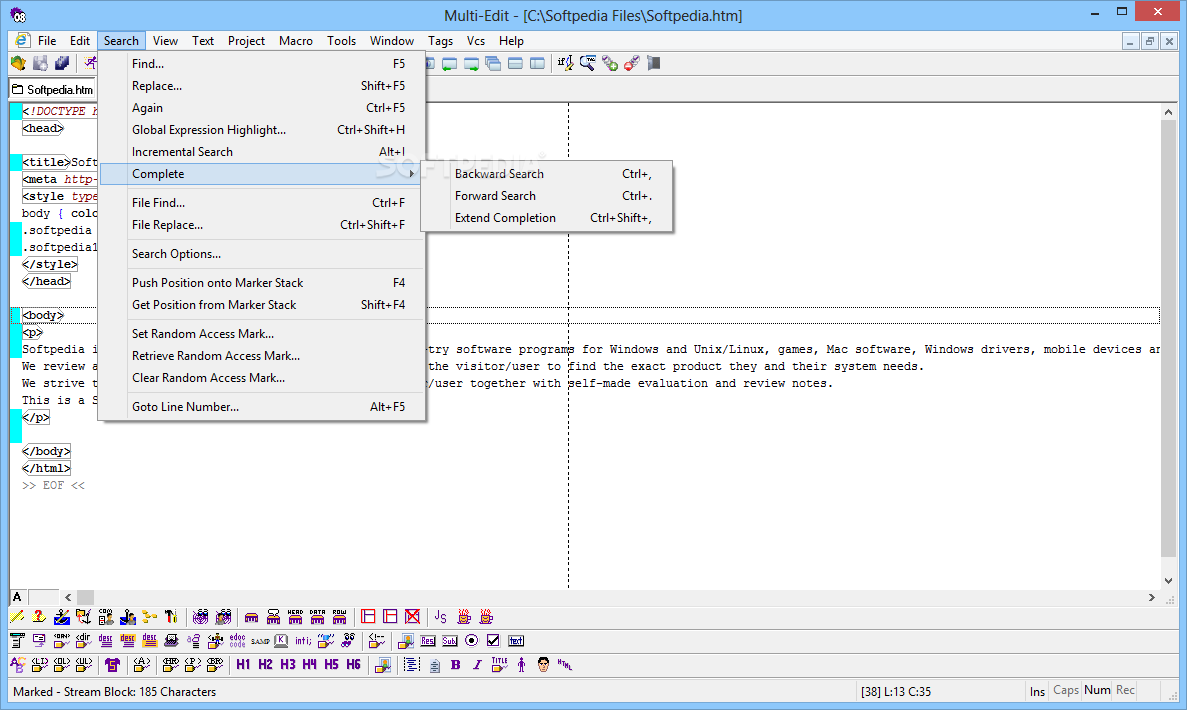Click the </body> tag in editor
Viewport: 1187px width, 710px height.
point(46,451)
